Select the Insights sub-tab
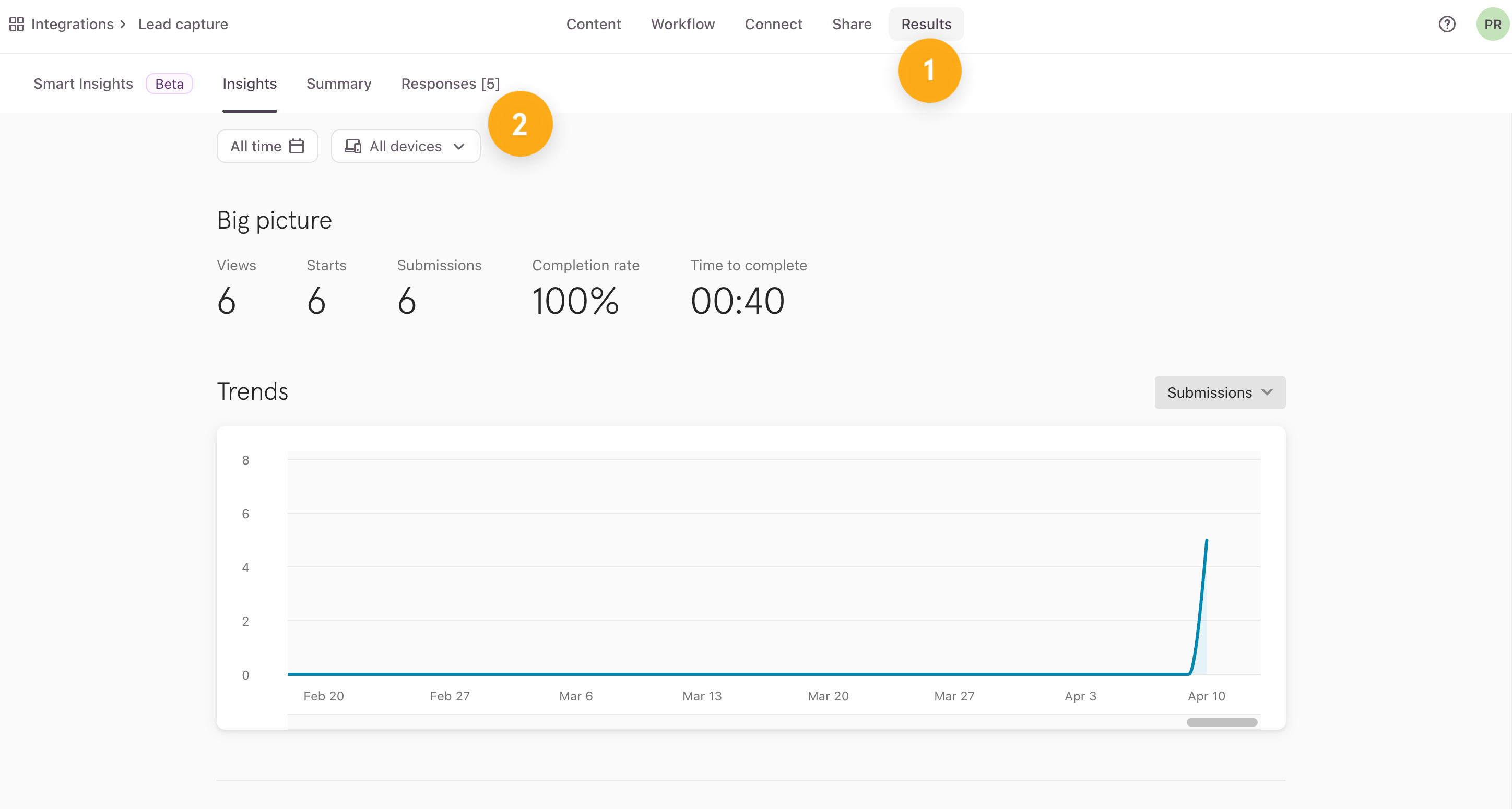 click(x=250, y=84)
